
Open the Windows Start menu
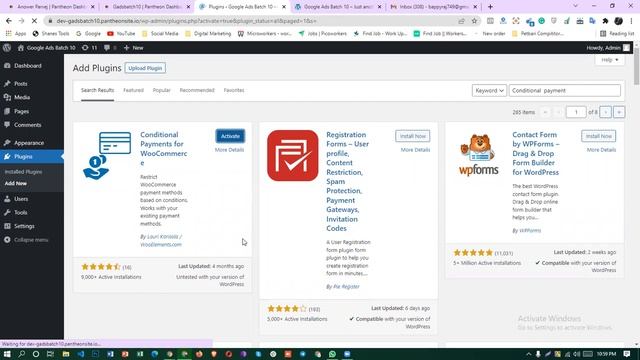click(7, 354)
